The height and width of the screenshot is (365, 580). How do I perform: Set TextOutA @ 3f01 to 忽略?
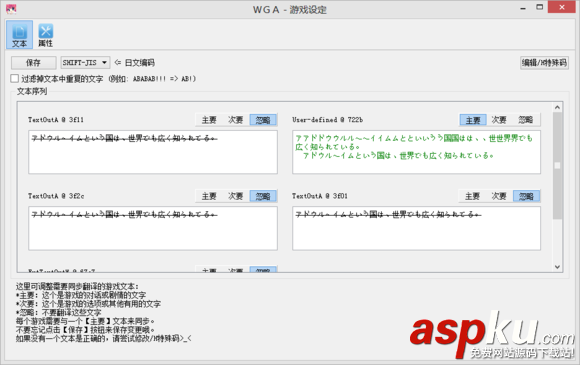click(x=526, y=196)
